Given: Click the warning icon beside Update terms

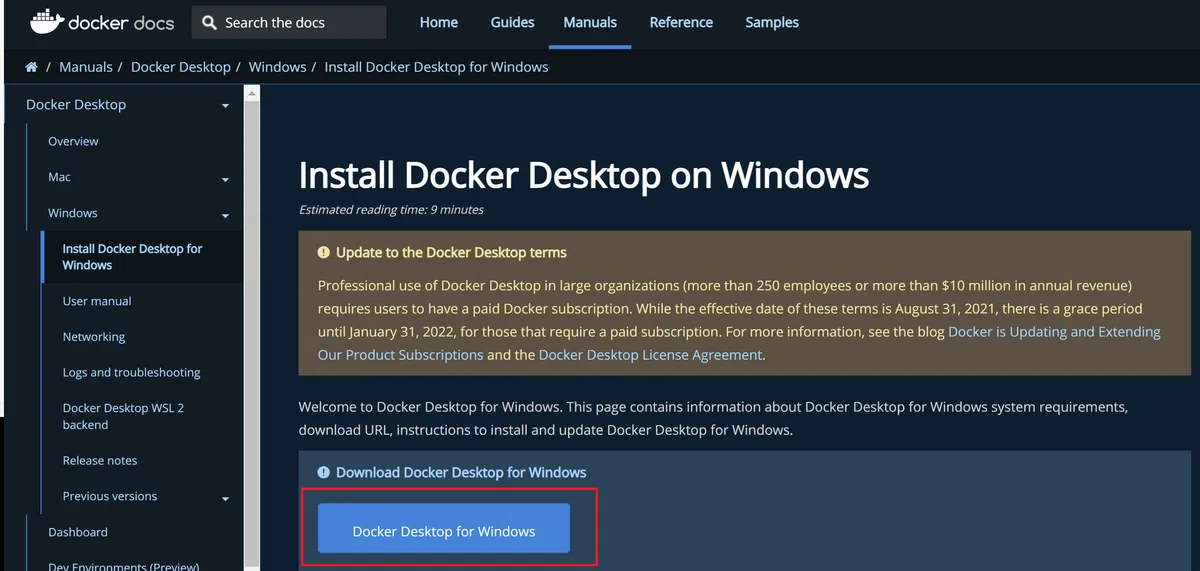Looking at the screenshot, I should (324, 252).
